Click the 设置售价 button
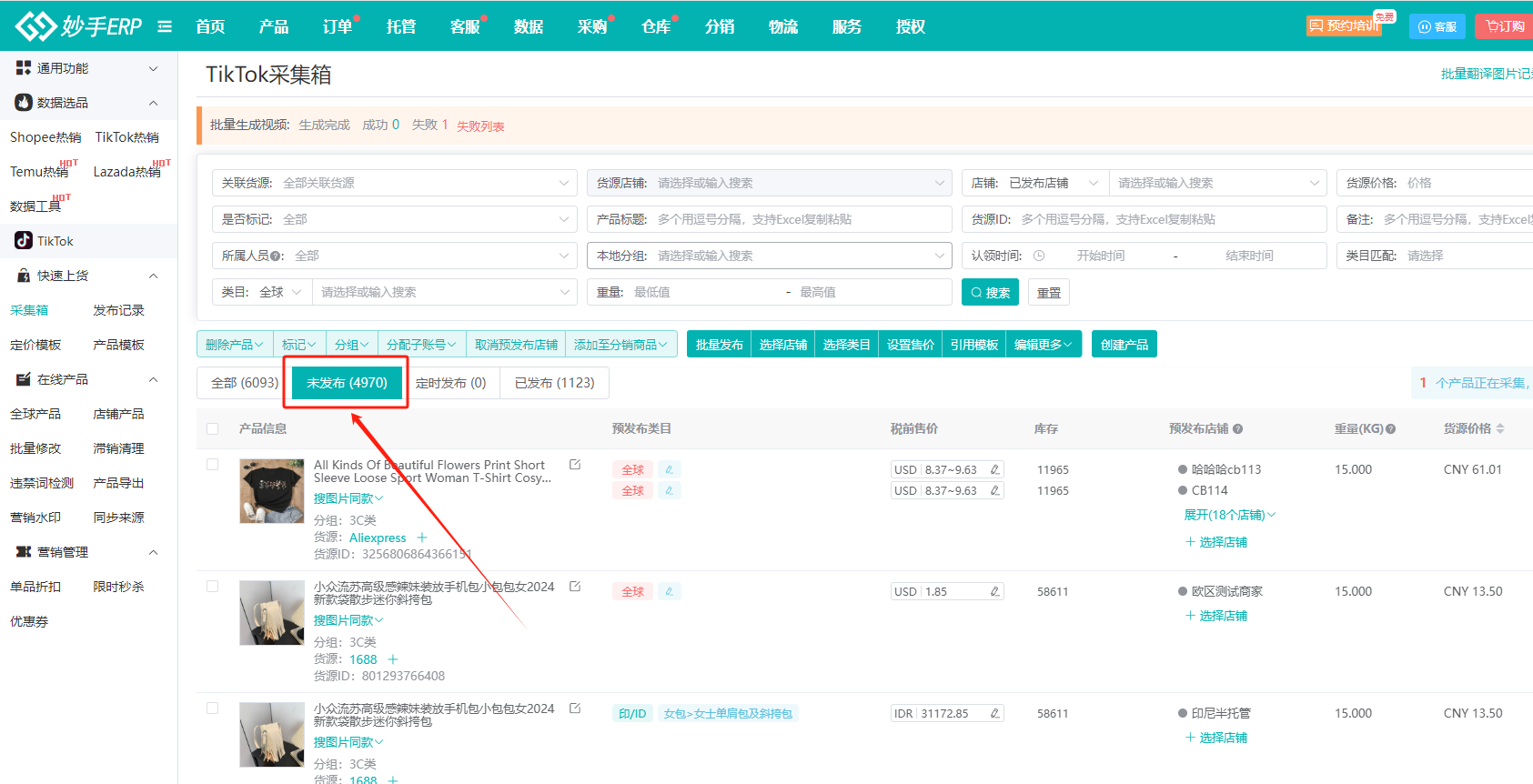Screen dimensions: 1533x784 (911, 345)
